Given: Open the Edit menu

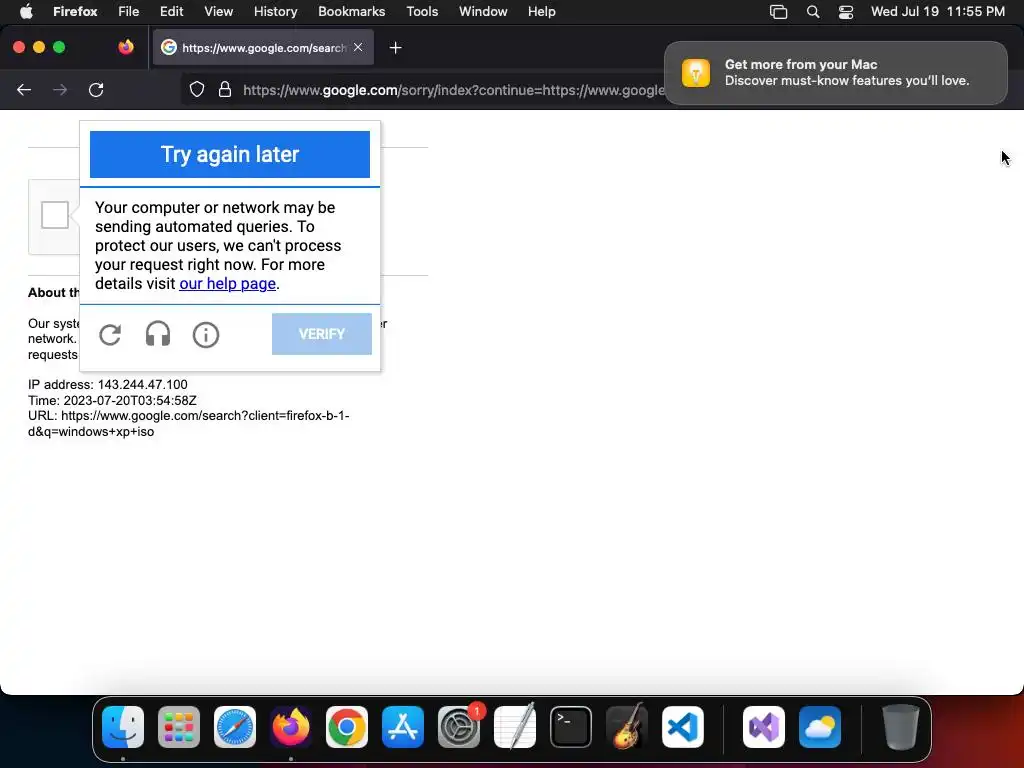Looking at the screenshot, I should (172, 11).
